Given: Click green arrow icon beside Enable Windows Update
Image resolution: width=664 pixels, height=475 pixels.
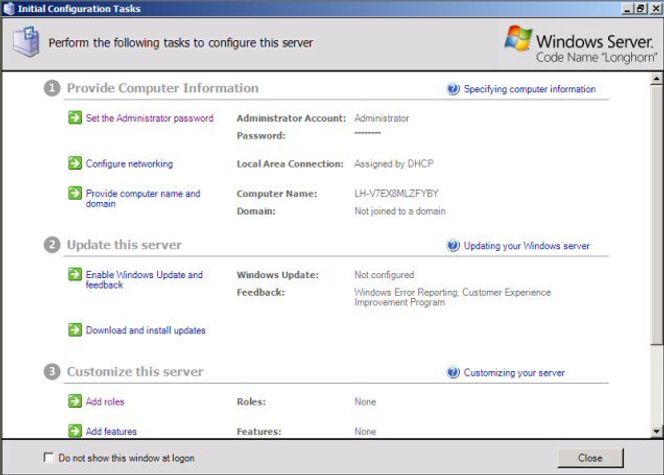Looking at the screenshot, I should pos(75,274).
